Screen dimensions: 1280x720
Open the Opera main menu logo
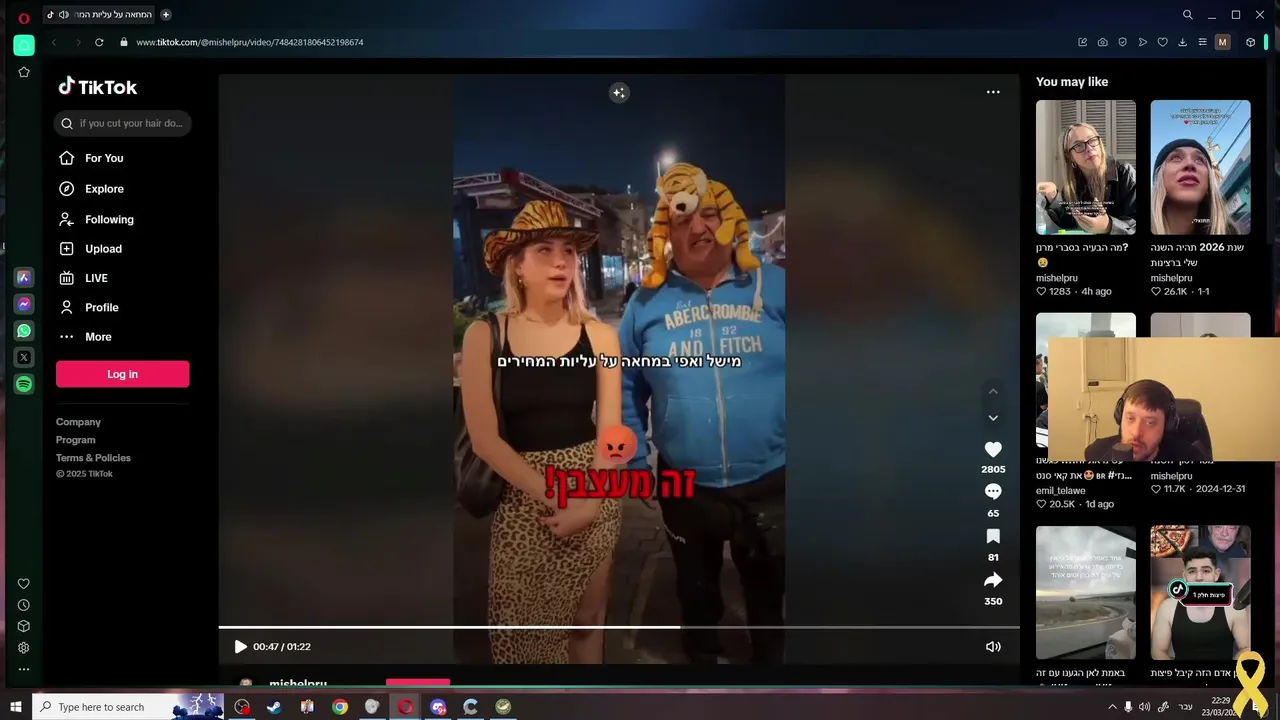24,17
